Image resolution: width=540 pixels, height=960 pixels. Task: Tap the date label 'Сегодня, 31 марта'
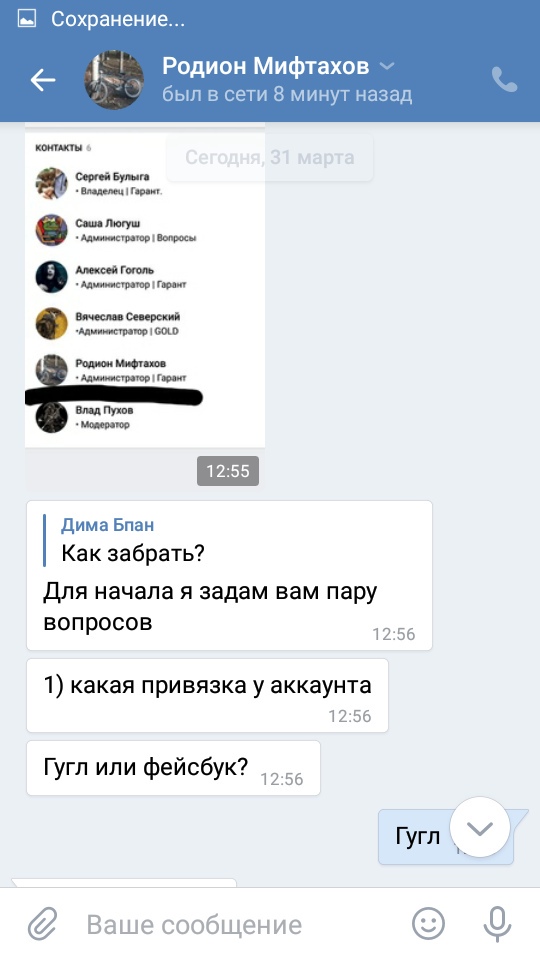coord(270,157)
